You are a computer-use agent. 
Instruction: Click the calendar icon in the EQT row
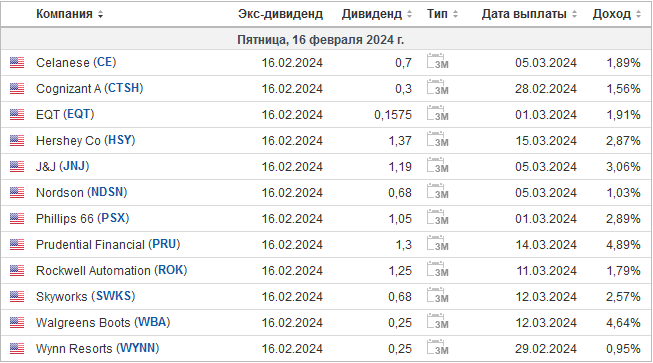click(x=438, y=114)
